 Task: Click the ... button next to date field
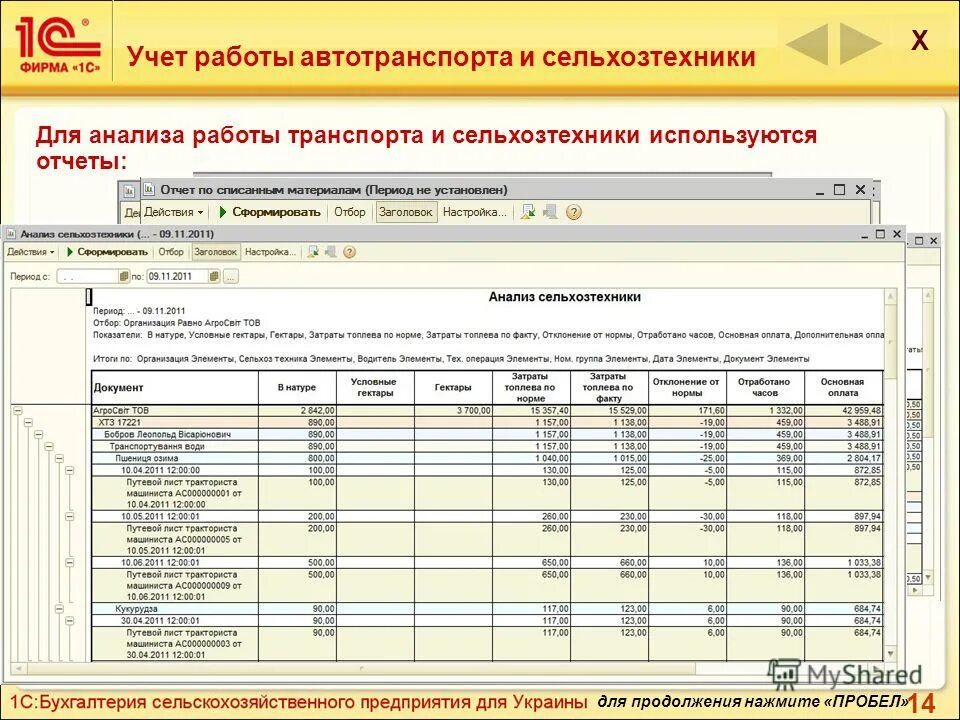[229, 277]
